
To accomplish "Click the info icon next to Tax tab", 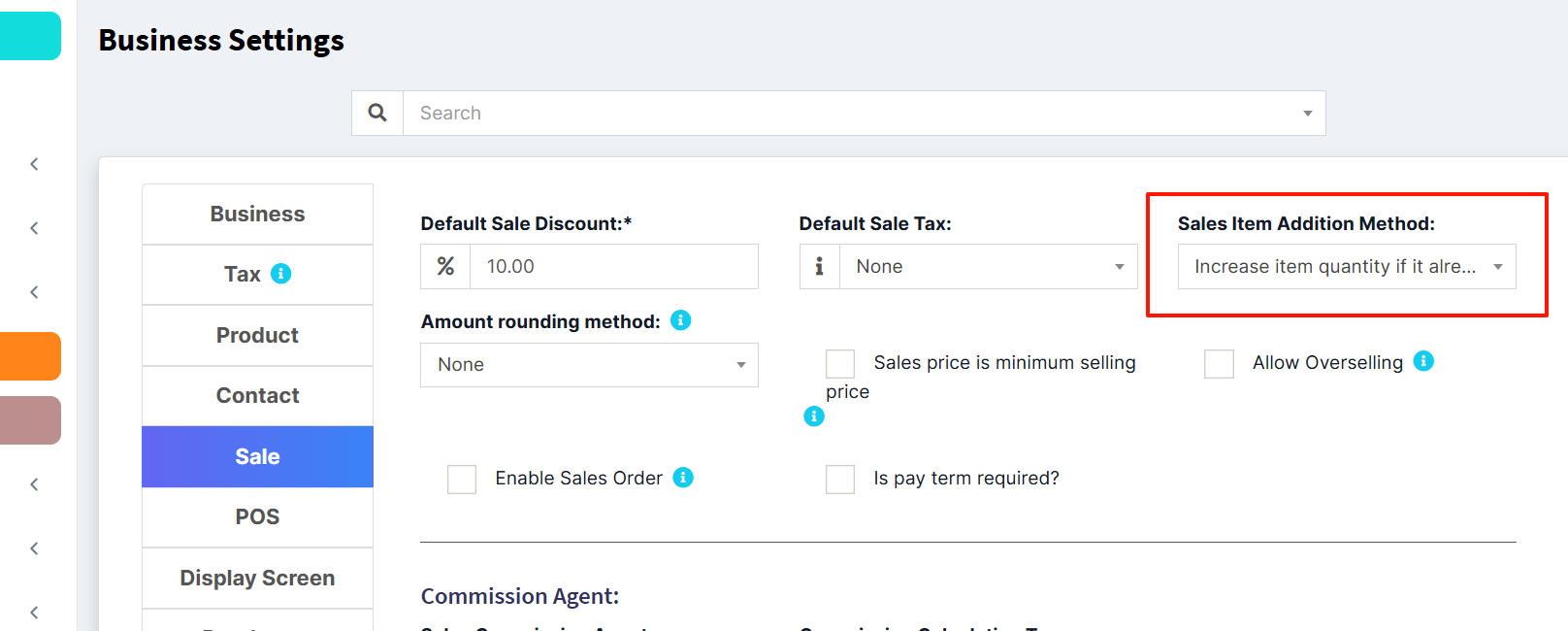I will [x=281, y=274].
